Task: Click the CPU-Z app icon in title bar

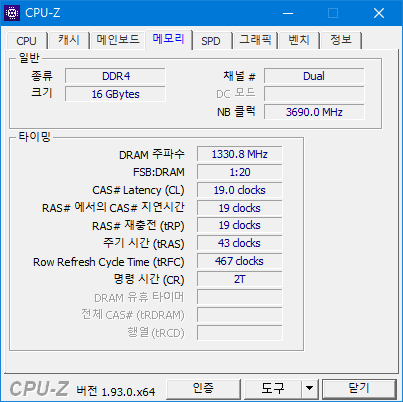Action: tap(12, 13)
